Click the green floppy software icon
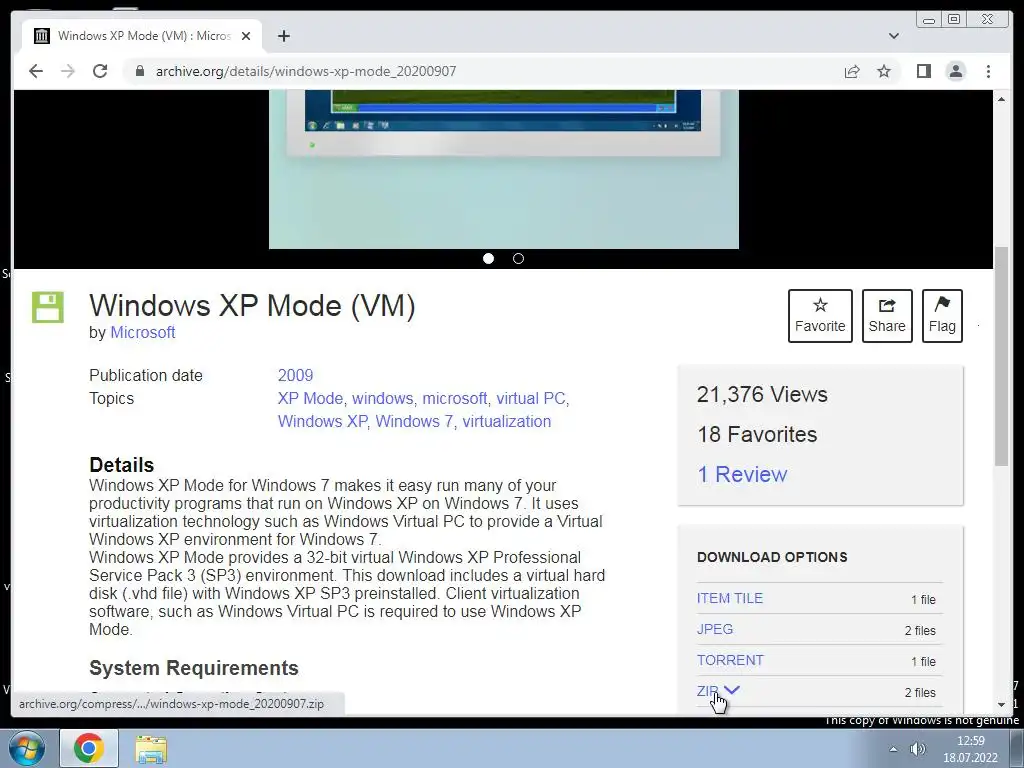The width and height of the screenshot is (1024, 768). [x=48, y=307]
